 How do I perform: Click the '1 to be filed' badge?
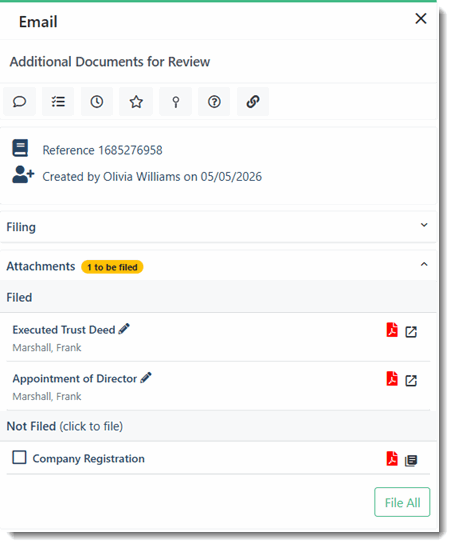(112, 267)
